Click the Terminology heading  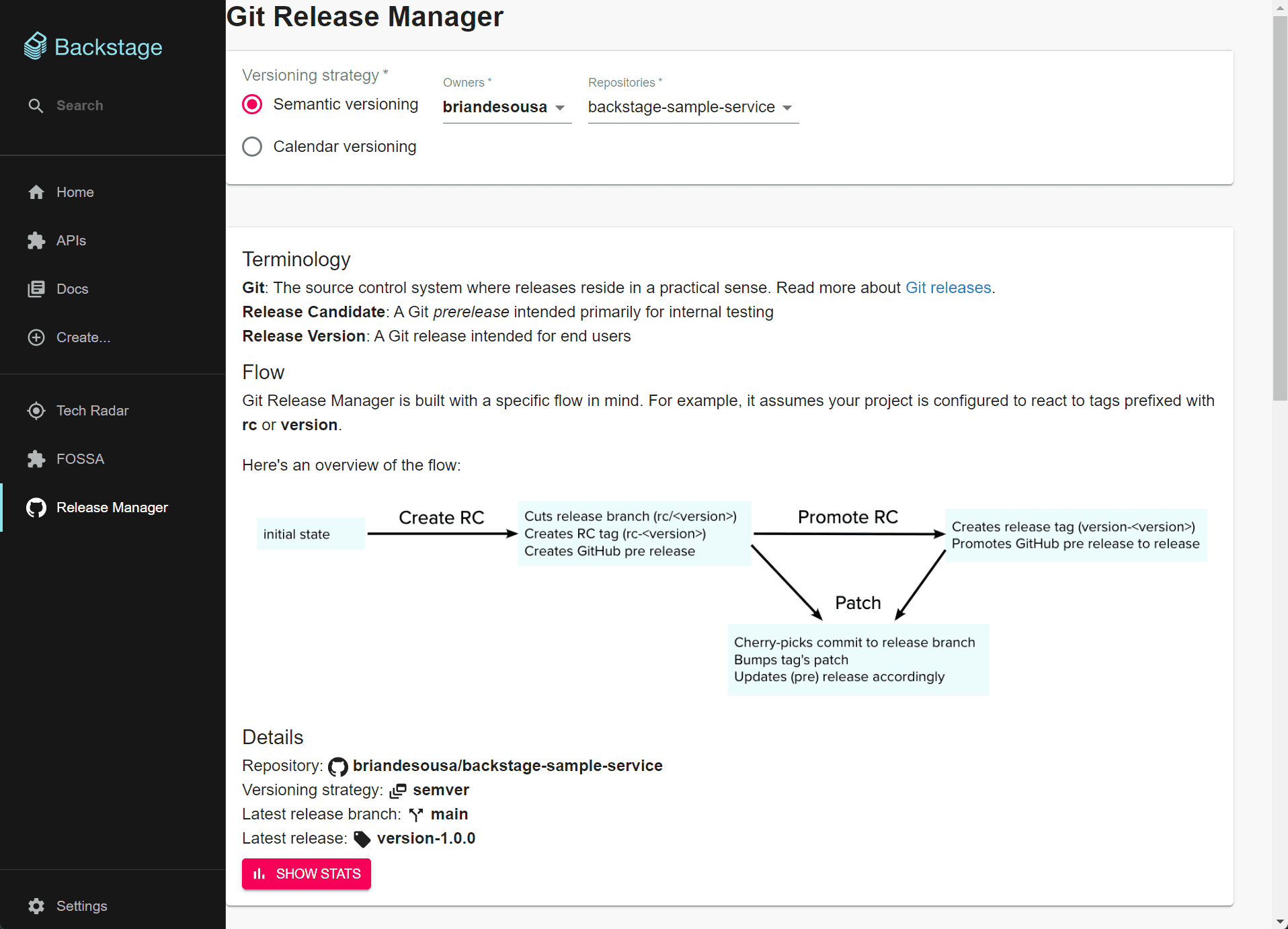[x=296, y=259]
